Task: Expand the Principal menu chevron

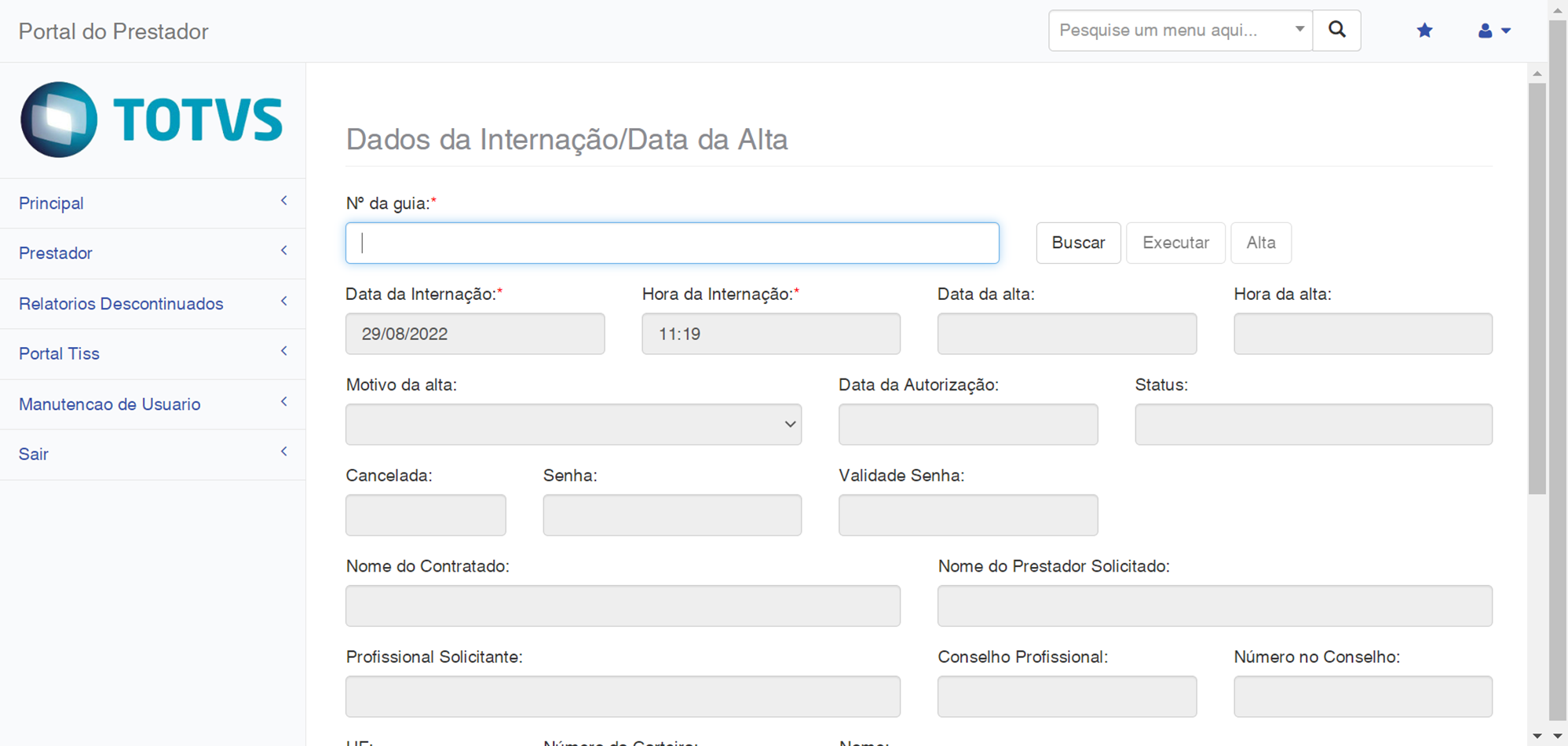Action: pyautogui.click(x=284, y=202)
